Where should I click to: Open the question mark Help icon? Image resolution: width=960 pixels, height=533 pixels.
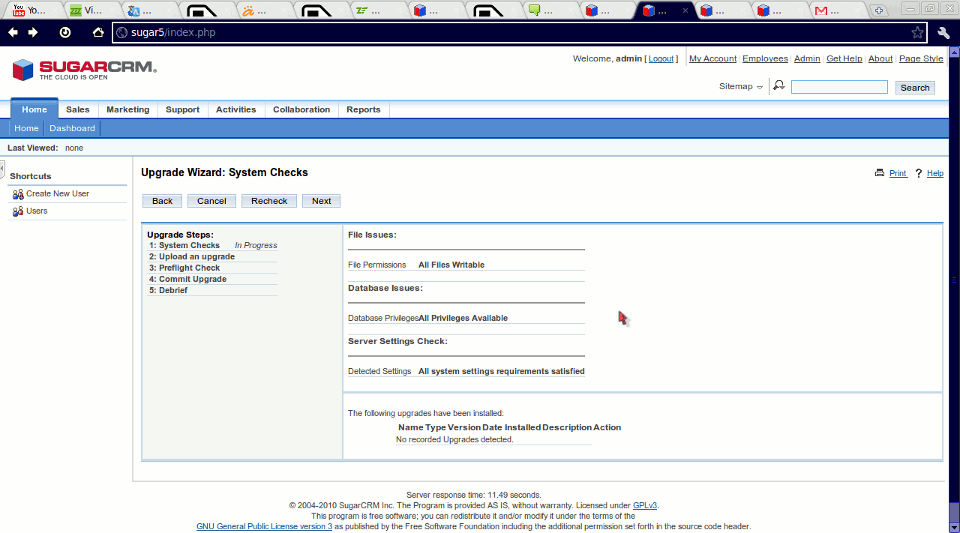(918, 173)
